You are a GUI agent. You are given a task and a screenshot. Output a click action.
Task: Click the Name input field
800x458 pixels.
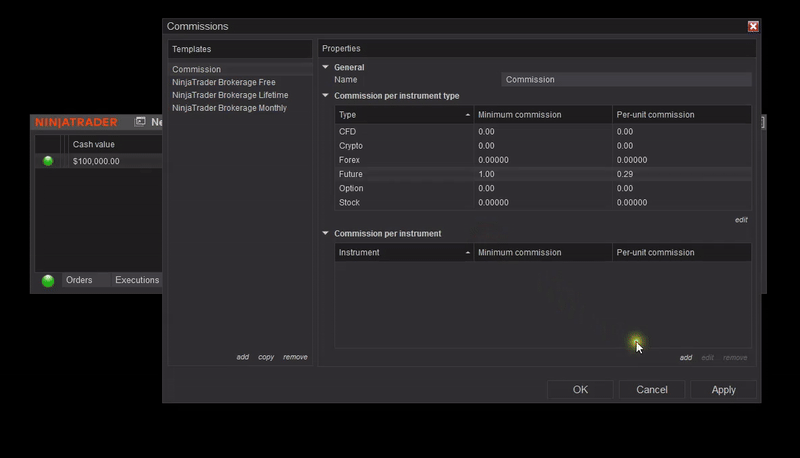click(x=626, y=80)
